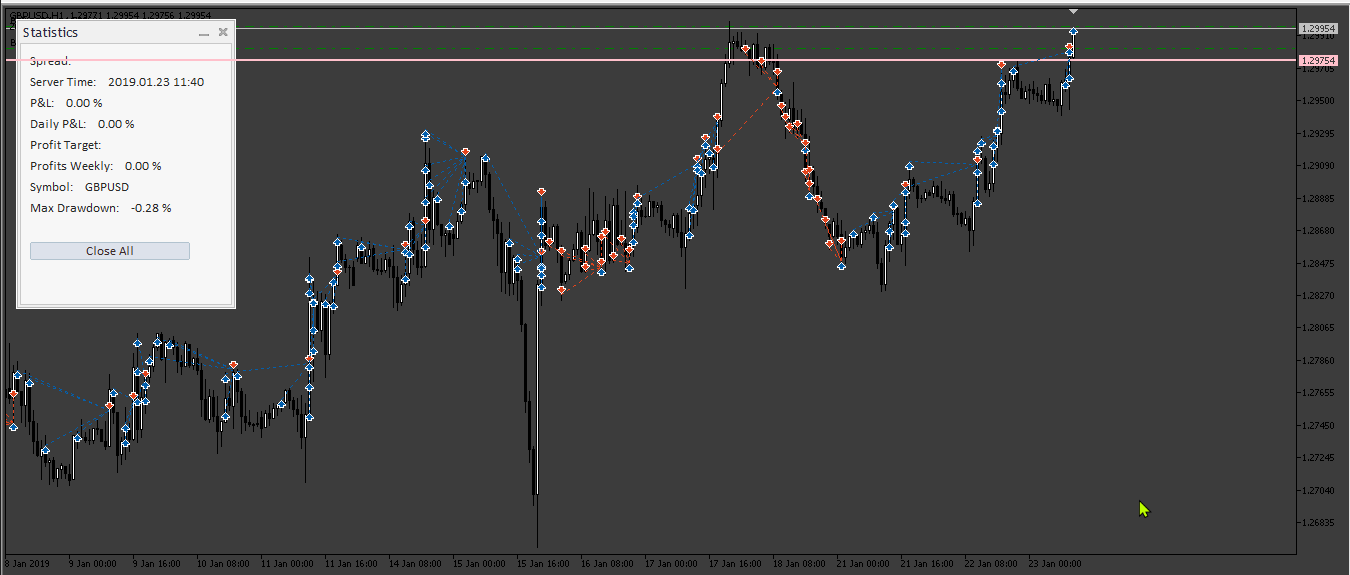Viewport: 1350px width, 575px height.
Task: Click the 1.27245 price scale label
Action: [1319, 458]
